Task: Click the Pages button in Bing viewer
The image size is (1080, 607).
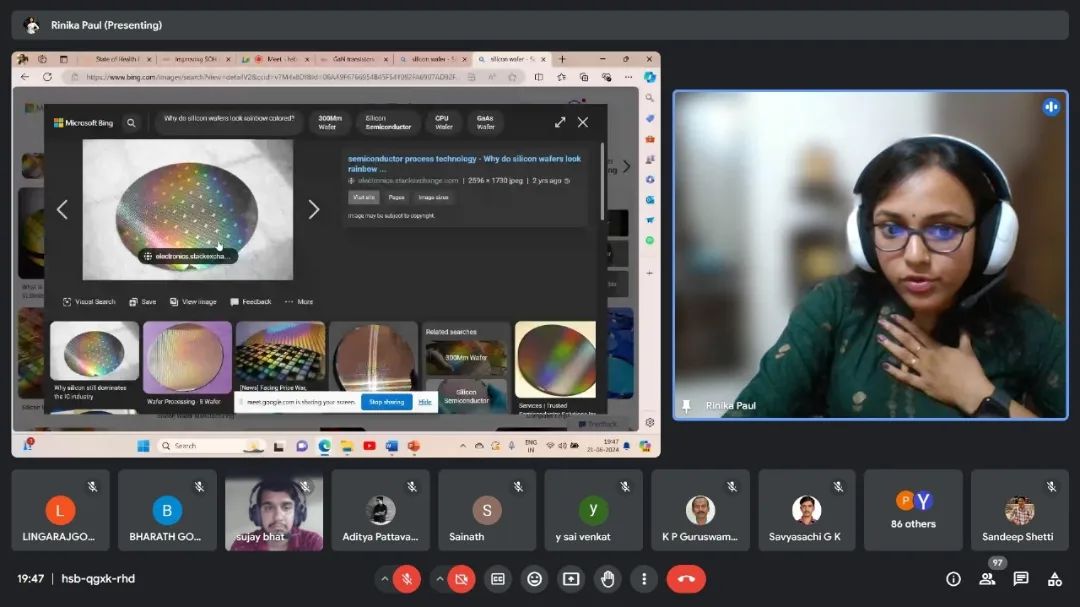Action: pyautogui.click(x=397, y=197)
